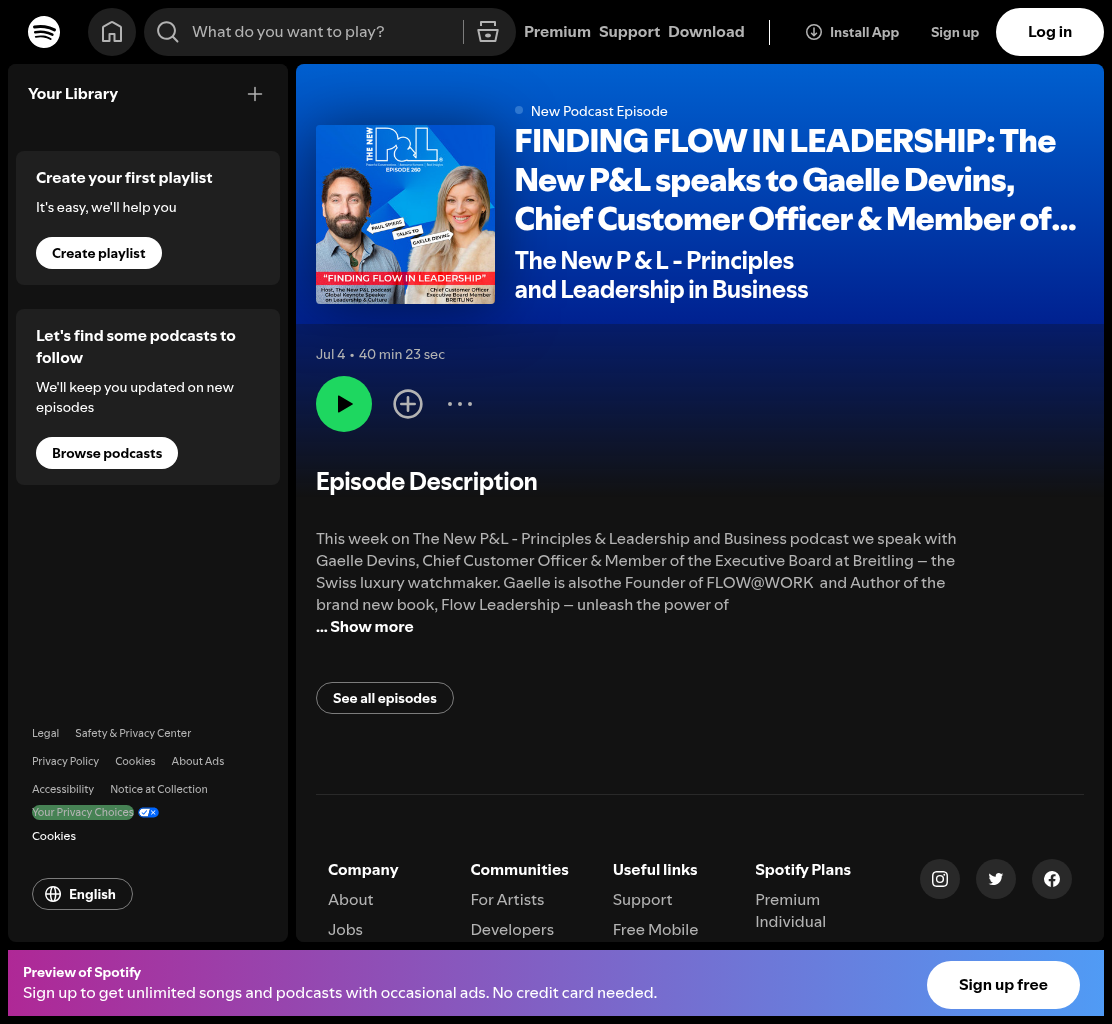
Task: Open The New P & L show link
Action: click(661, 275)
